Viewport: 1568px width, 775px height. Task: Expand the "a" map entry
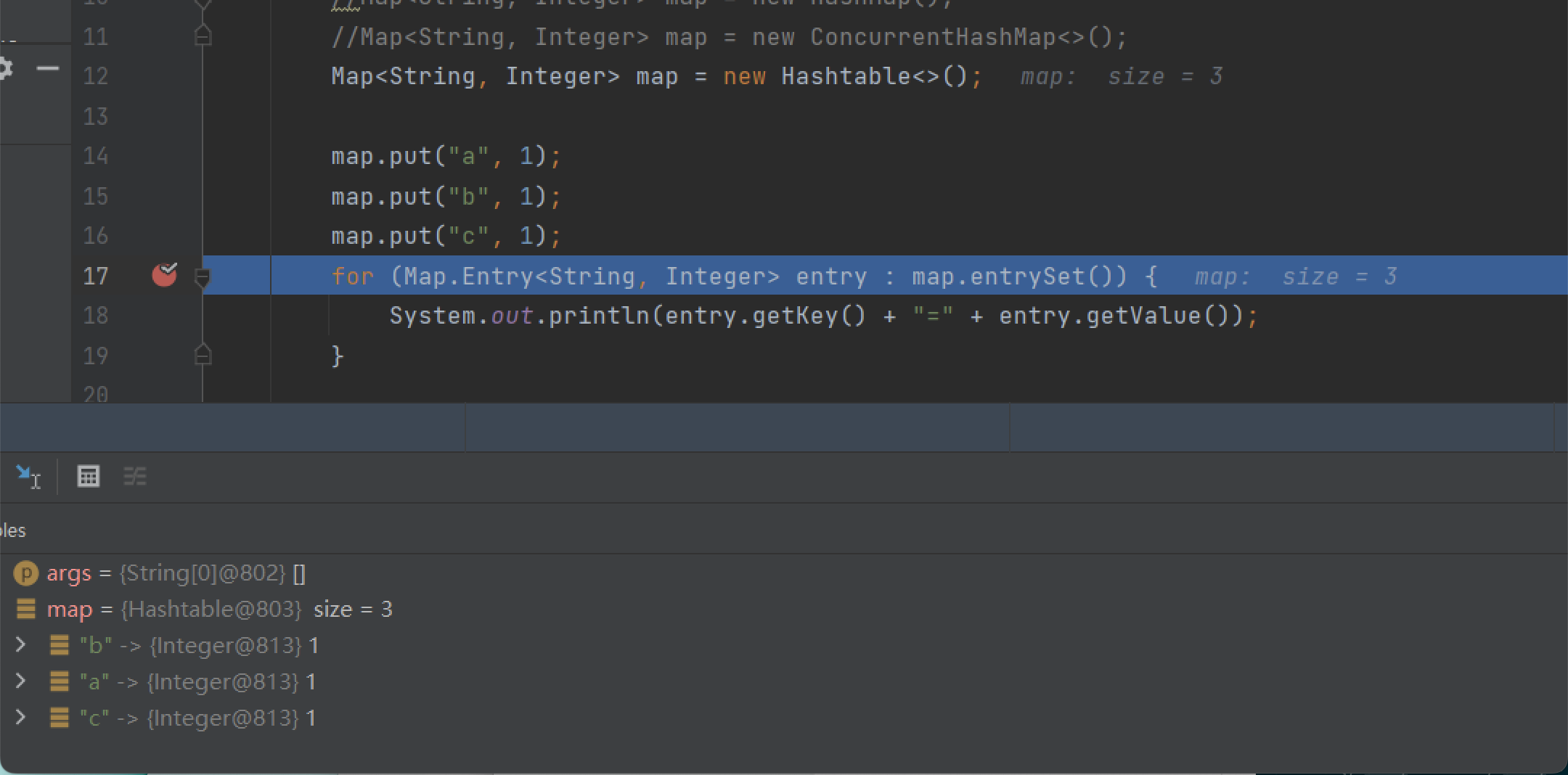tap(21, 681)
